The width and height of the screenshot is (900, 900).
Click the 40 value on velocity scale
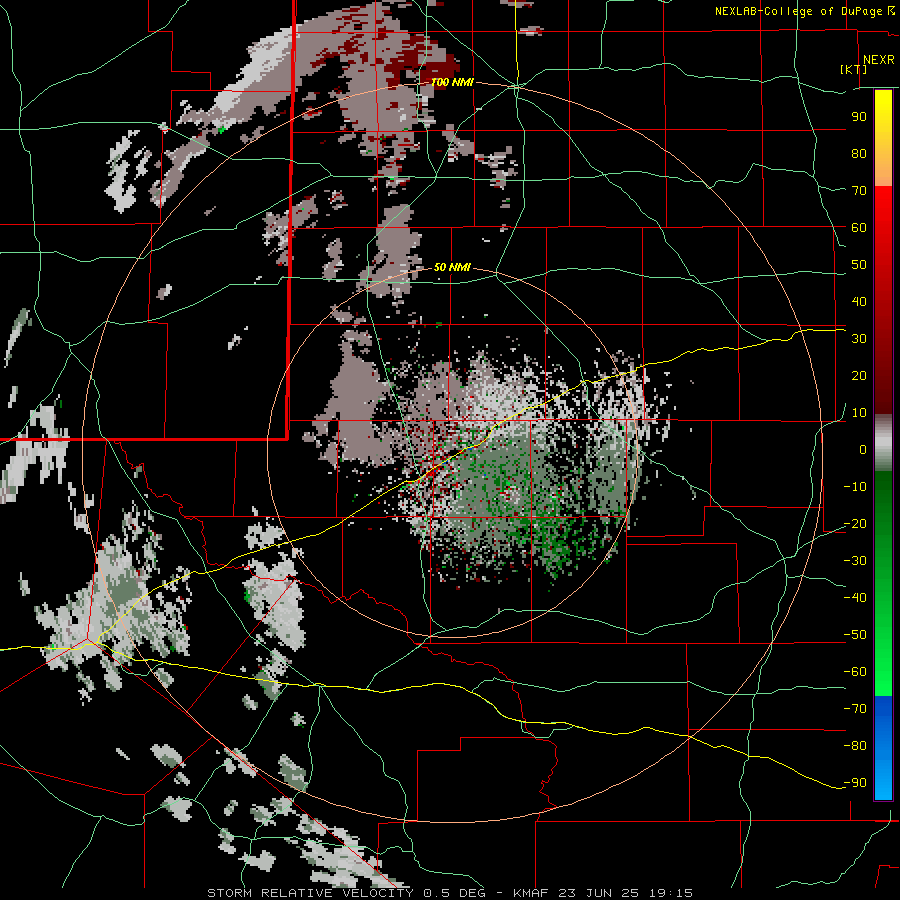[x=859, y=301]
